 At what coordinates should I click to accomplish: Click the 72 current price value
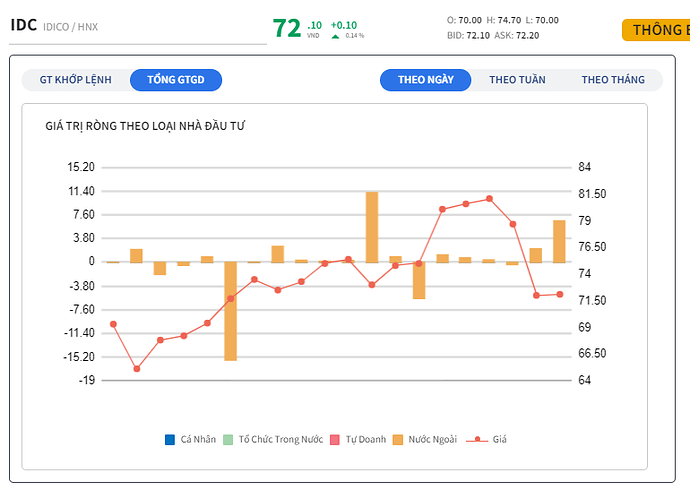[x=287, y=28]
